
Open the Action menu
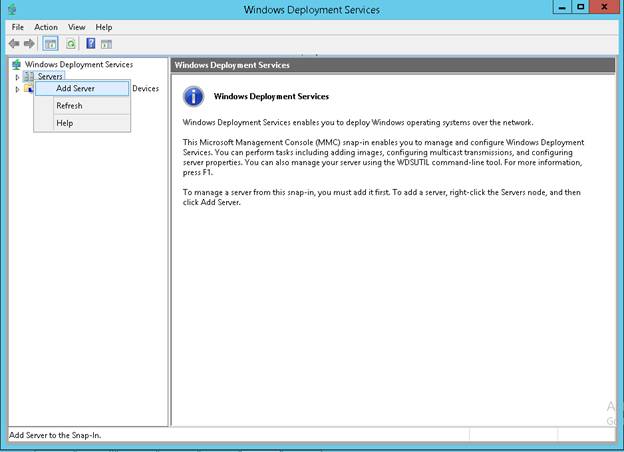(46, 27)
